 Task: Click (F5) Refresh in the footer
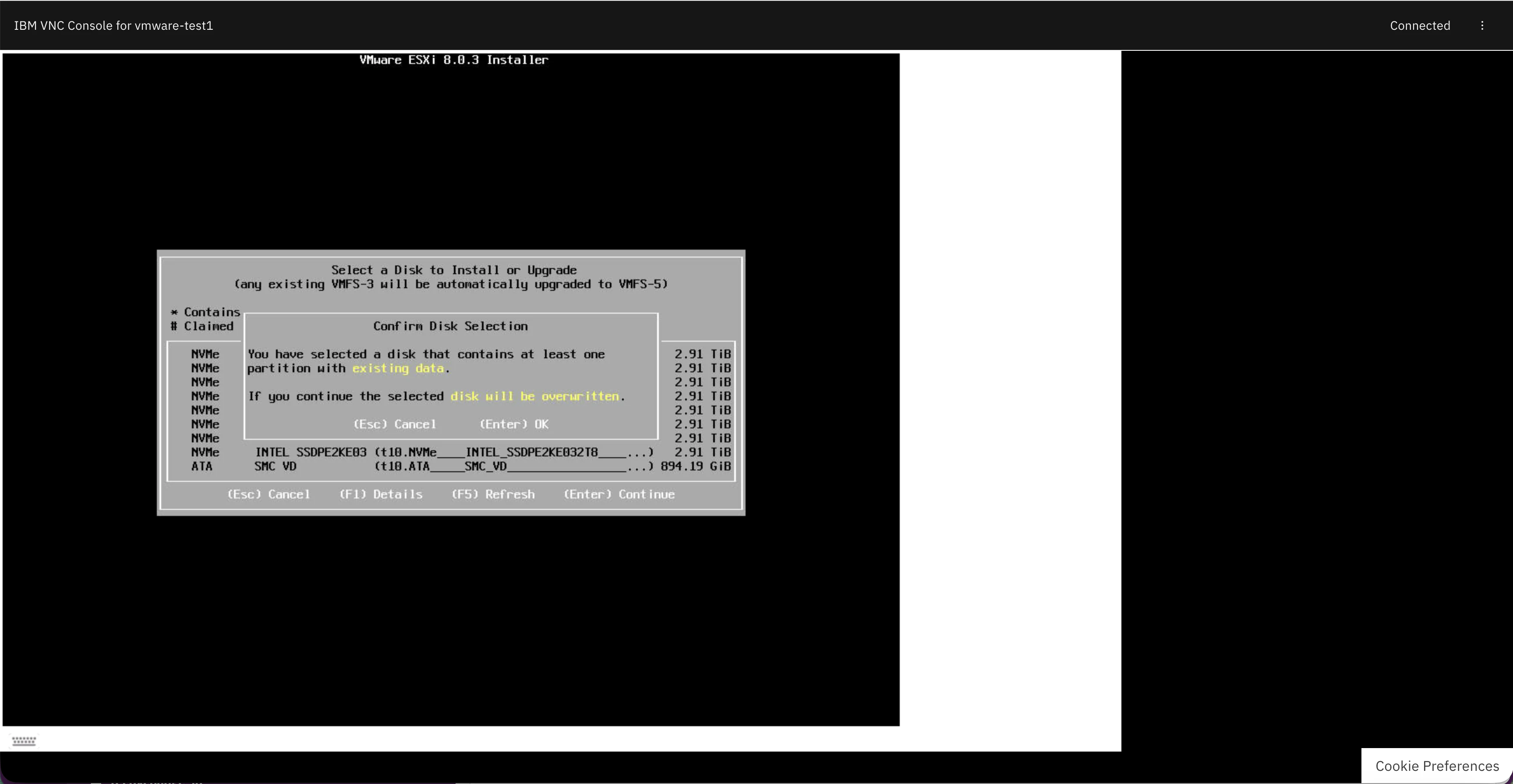(493, 494)
